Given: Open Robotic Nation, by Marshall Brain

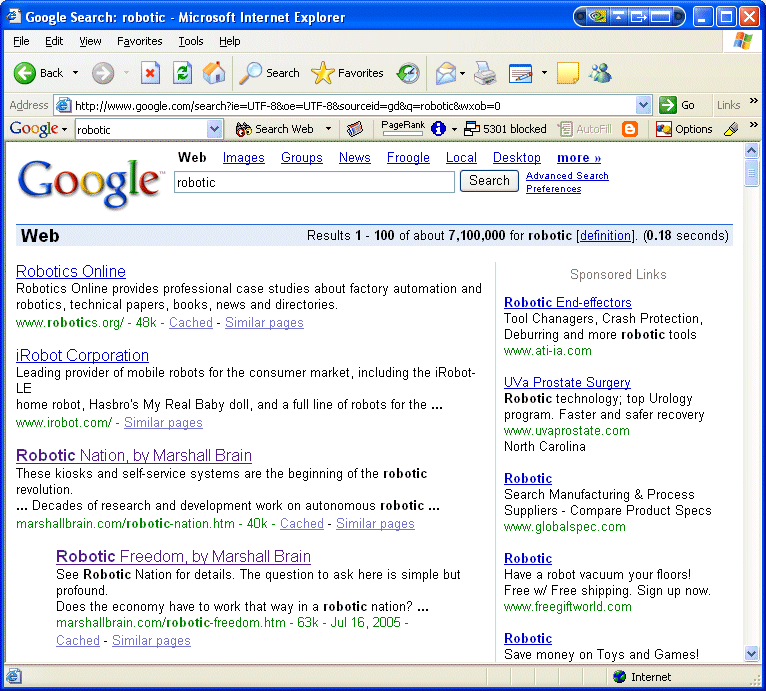Looking at the screenshot, I should pos(134,455).
